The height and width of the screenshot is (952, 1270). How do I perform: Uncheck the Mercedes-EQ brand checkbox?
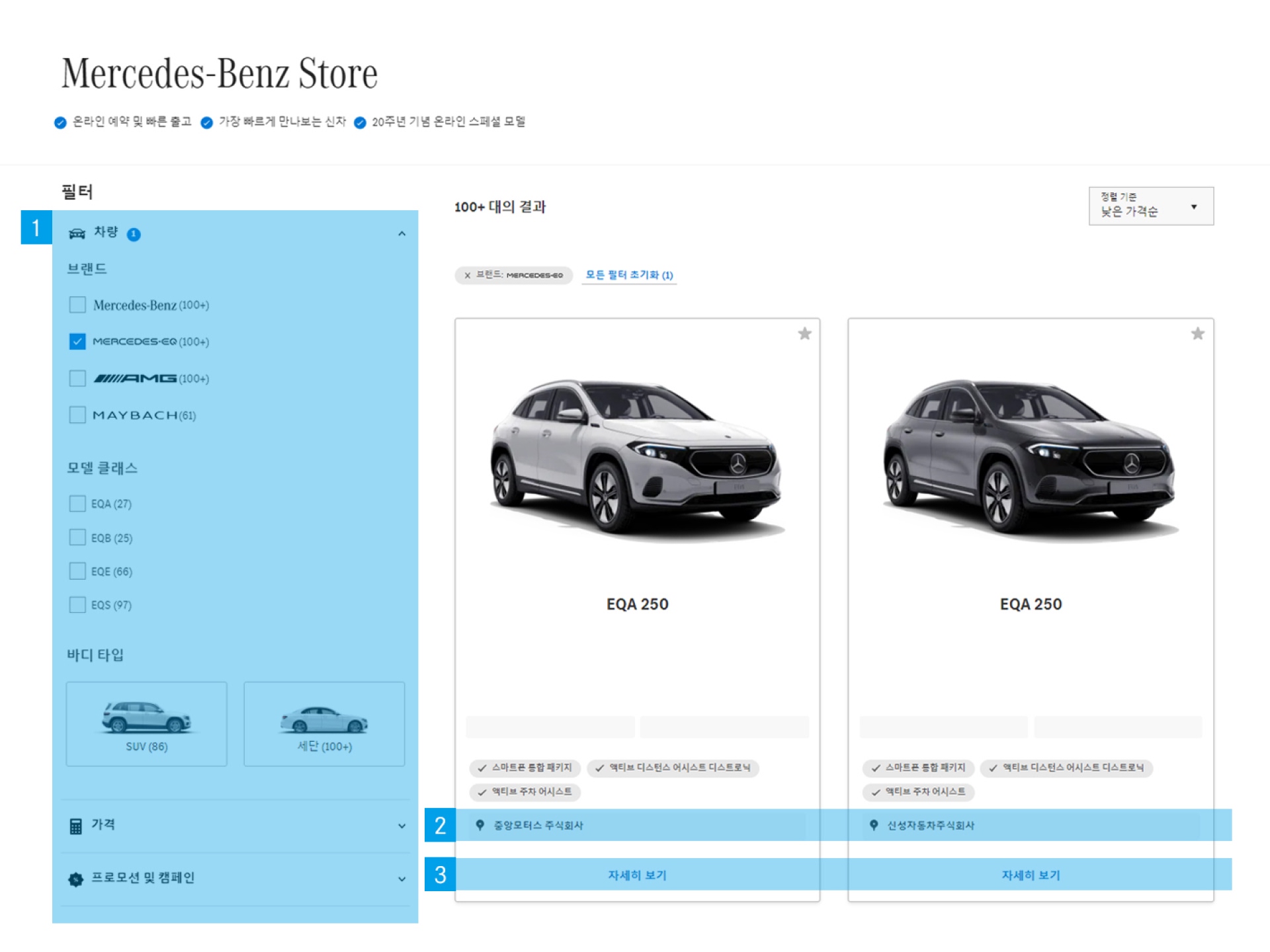(x=77, y=341)
